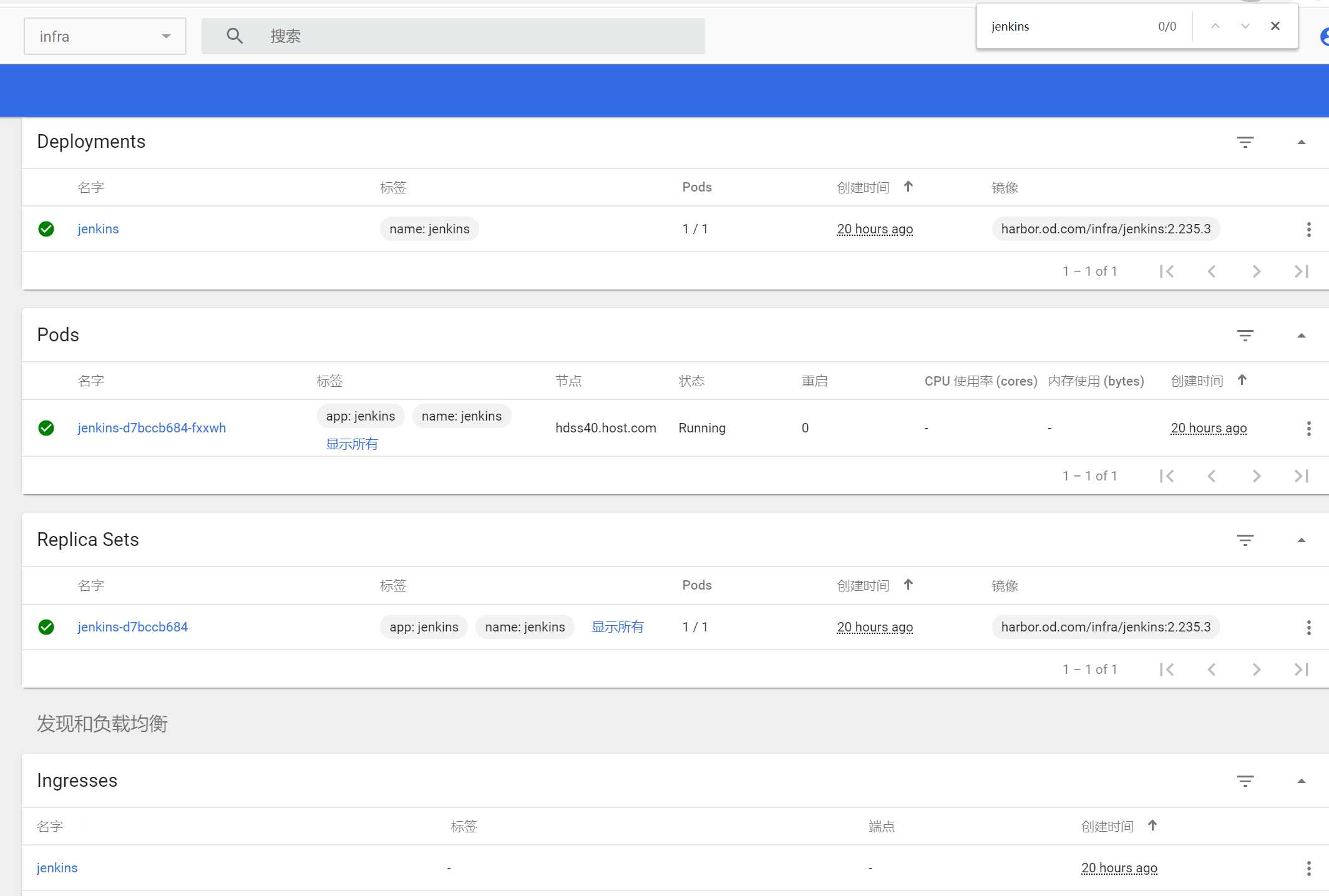
Task: Click jenkins deployment harbor image chip
Action: 1106,229
